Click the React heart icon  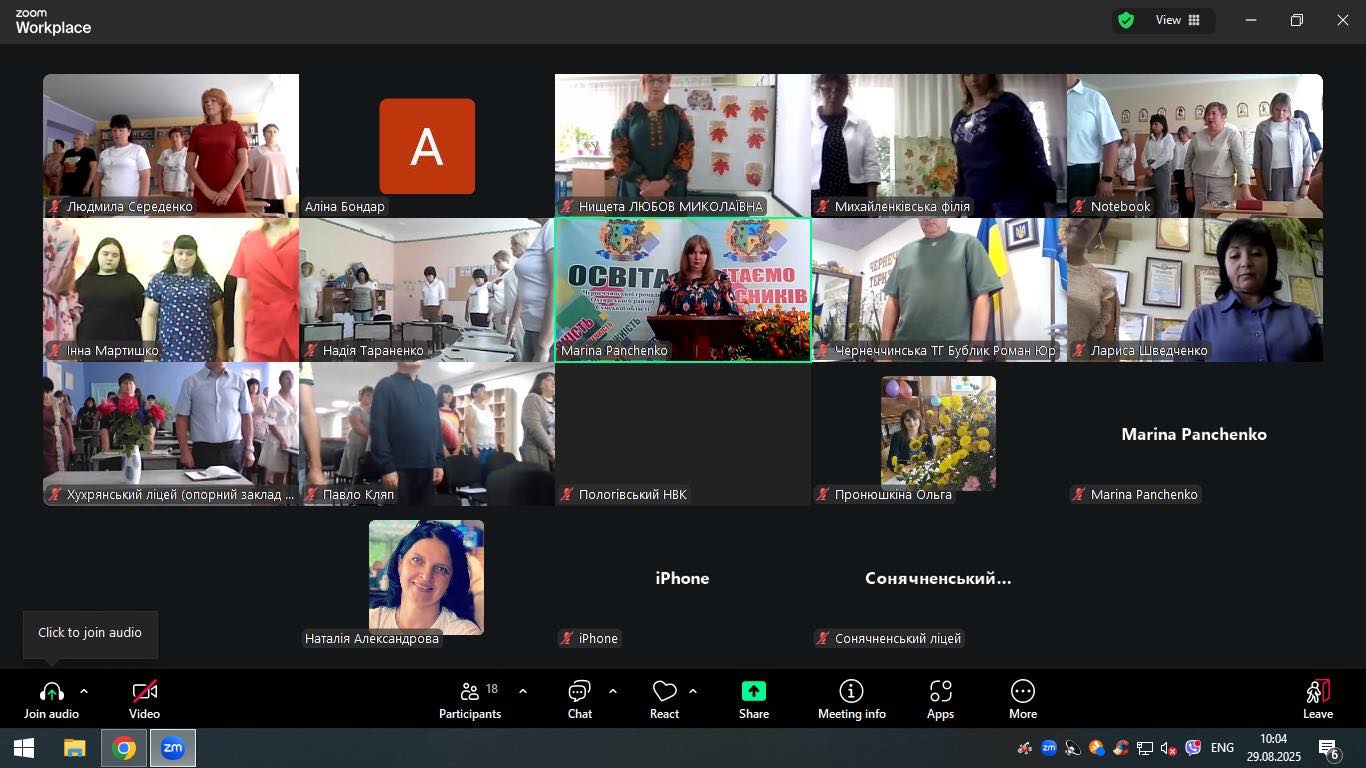[x=664, y=699]
